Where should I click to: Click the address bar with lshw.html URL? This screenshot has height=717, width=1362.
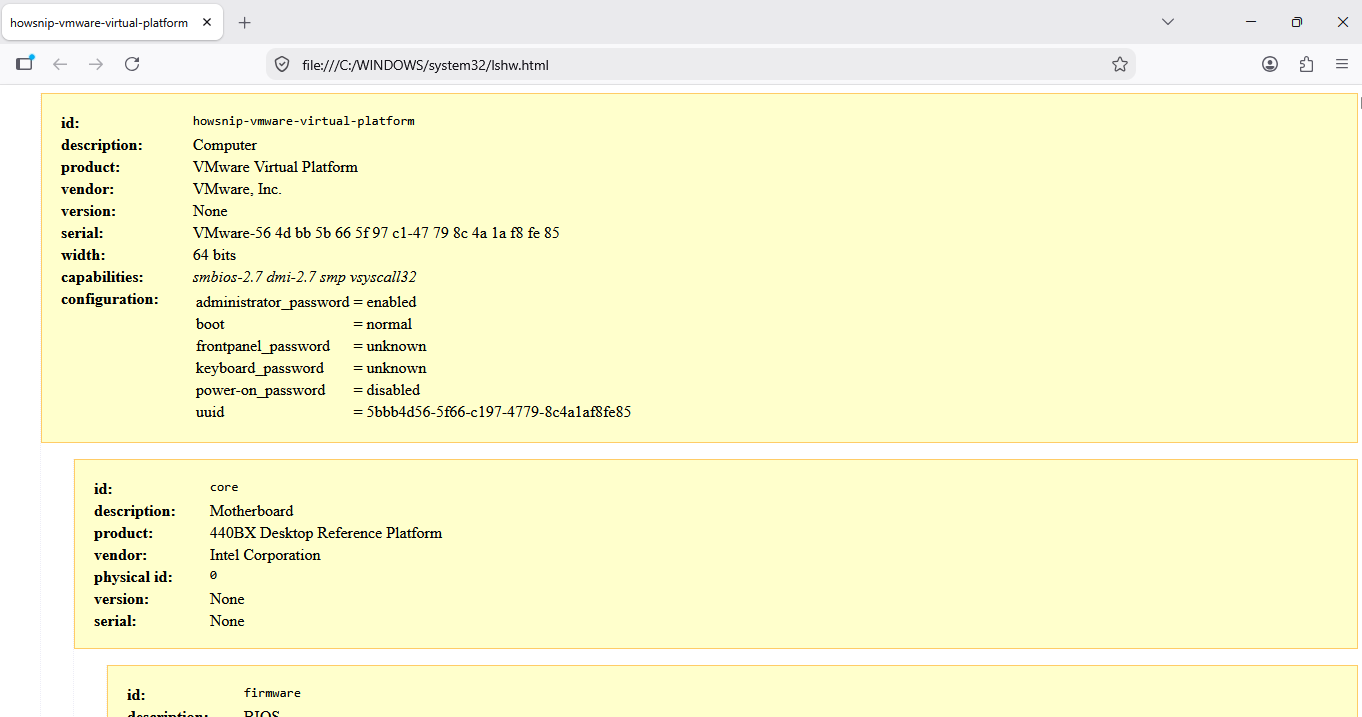click(700, 65)
